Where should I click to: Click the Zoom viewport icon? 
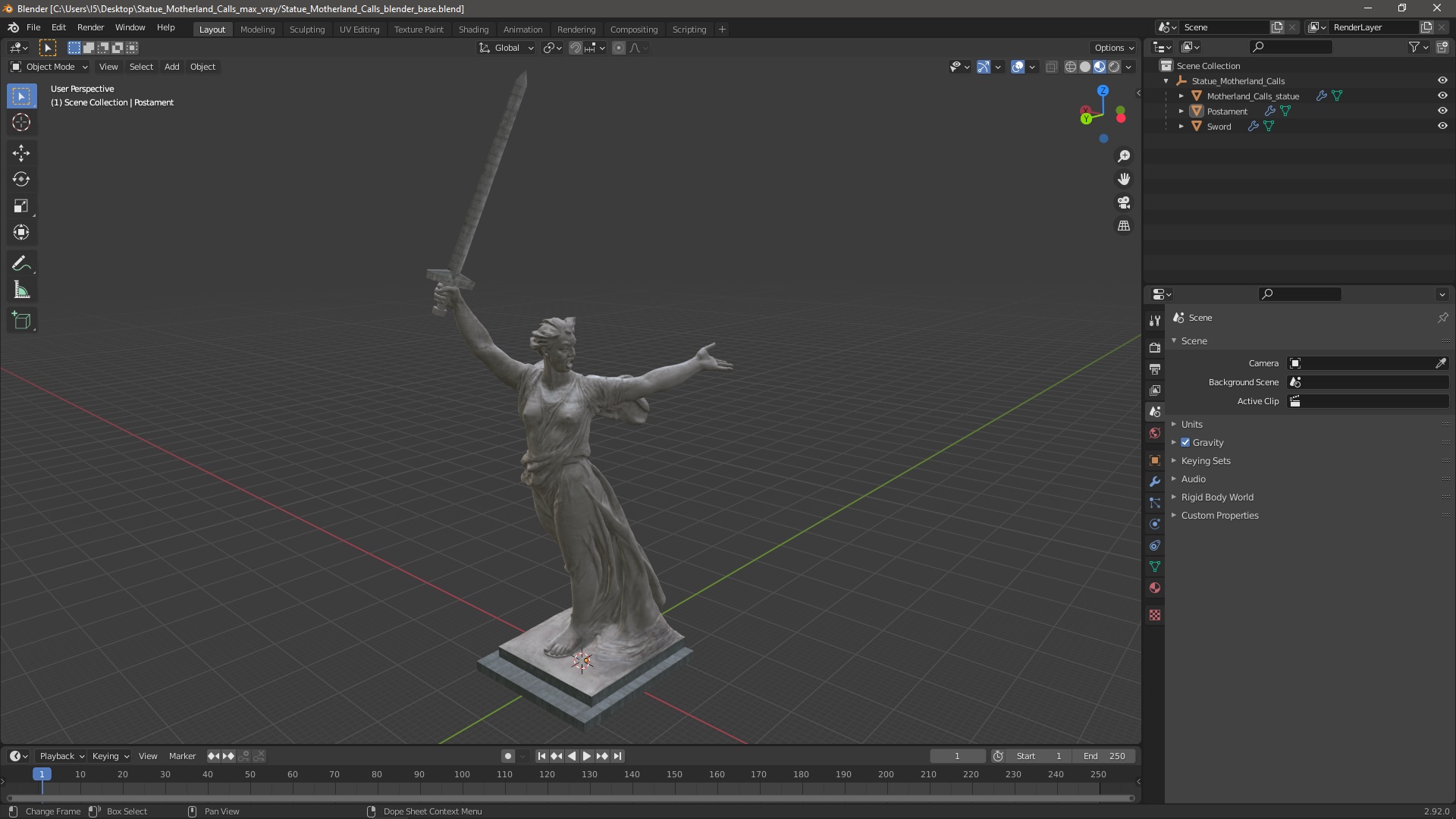pyautogui.click(x=1124, y=156)
